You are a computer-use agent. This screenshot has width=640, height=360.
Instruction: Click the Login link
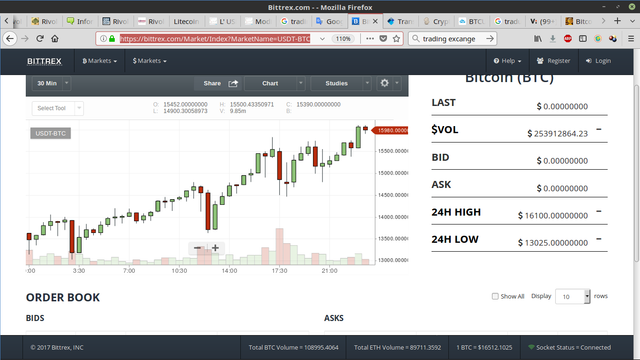[598, 61]
